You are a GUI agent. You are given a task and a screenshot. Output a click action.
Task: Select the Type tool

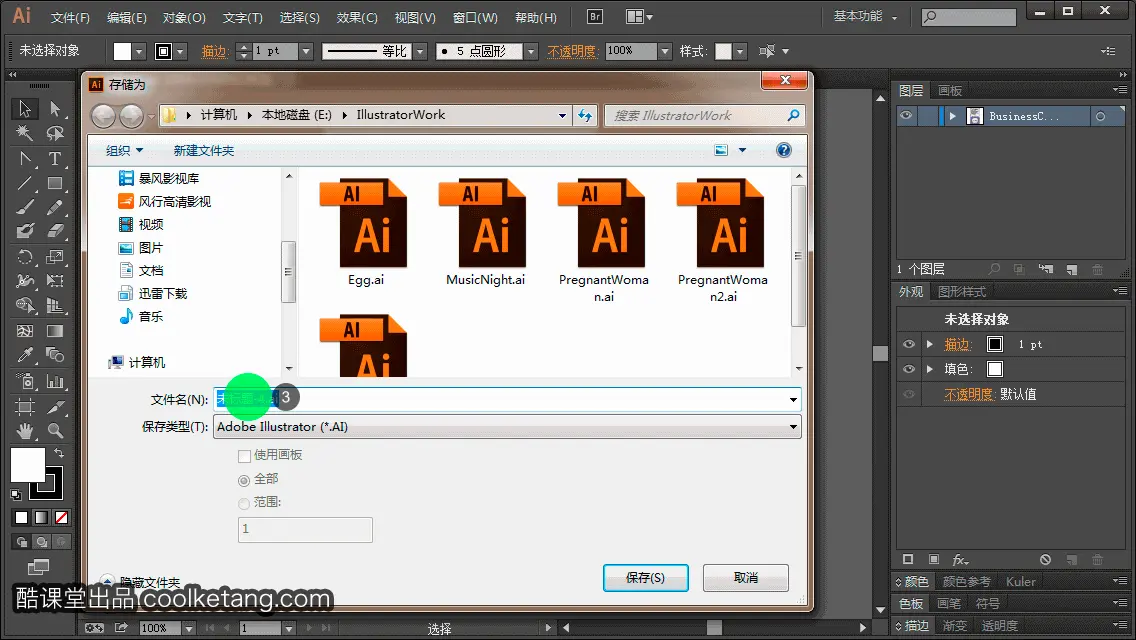(x=55, y=158)
